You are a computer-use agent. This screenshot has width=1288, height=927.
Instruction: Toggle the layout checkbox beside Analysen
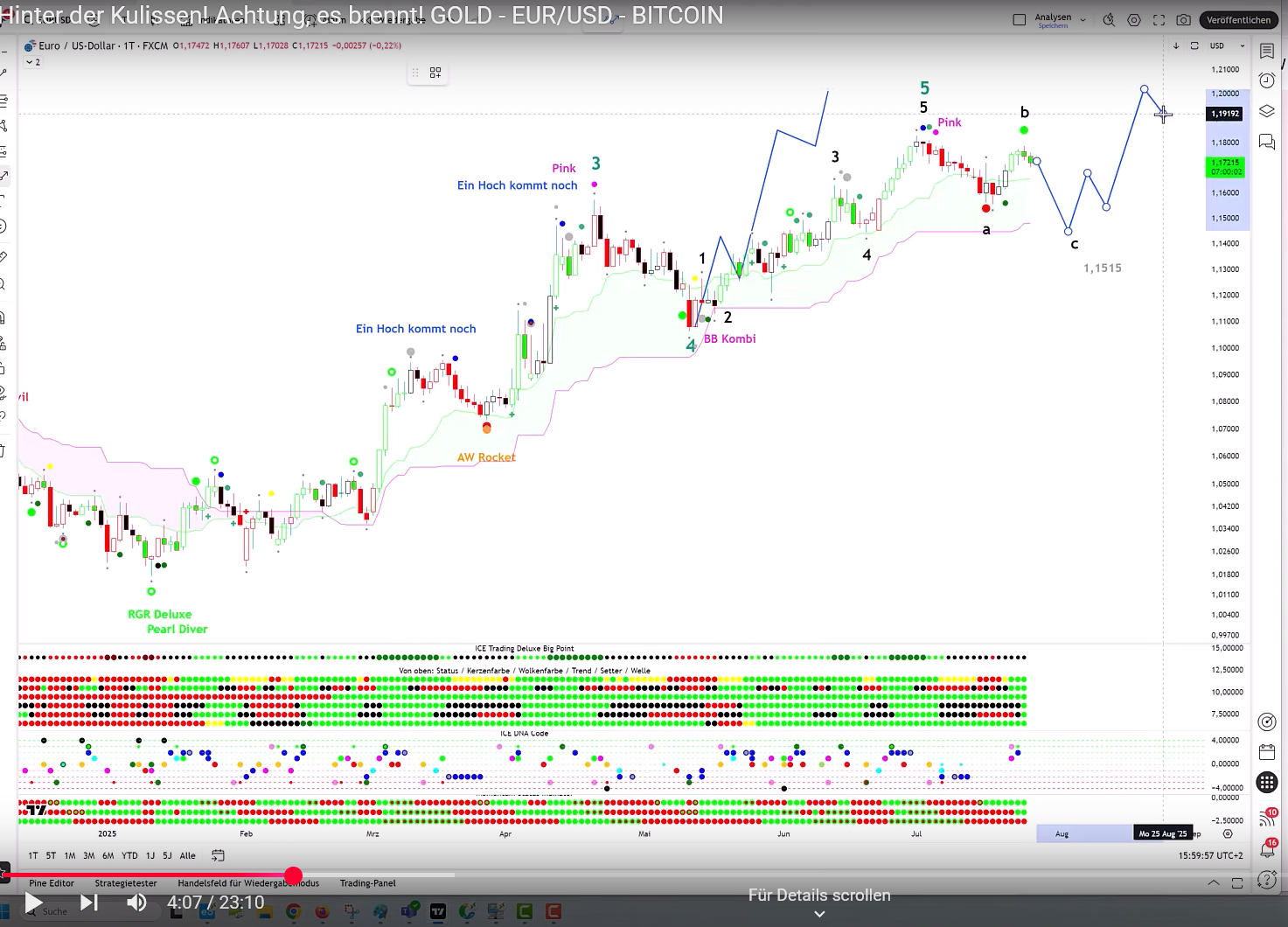coord(1019,20)
